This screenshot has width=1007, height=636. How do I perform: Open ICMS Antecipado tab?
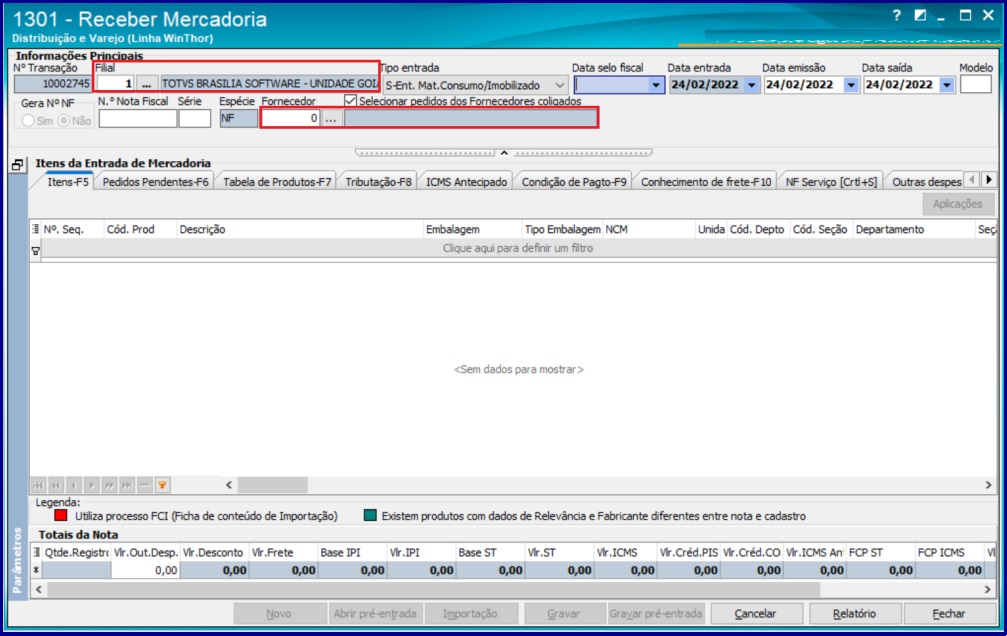click(466, 182)
